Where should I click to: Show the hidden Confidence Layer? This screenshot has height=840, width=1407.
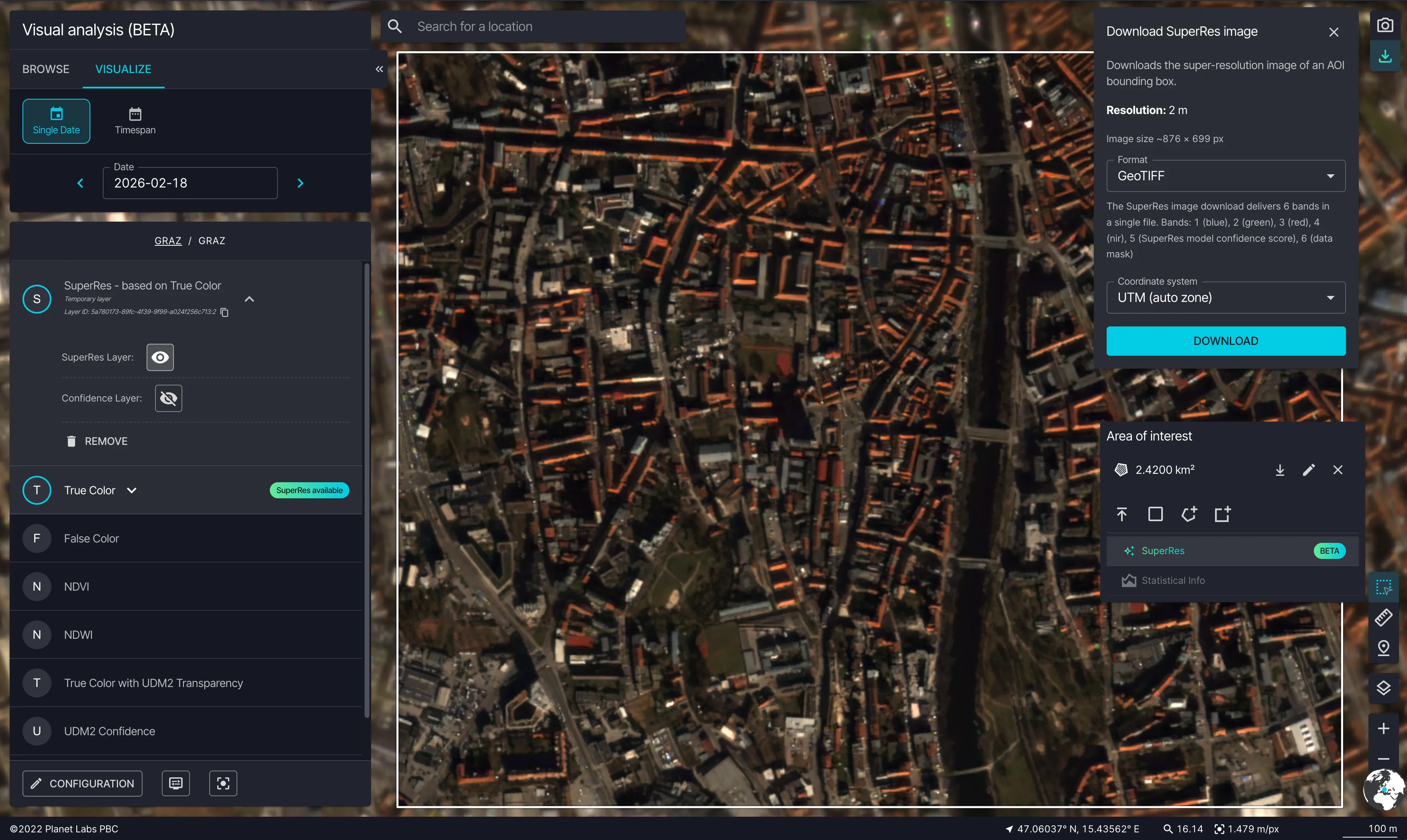[169, 398]
